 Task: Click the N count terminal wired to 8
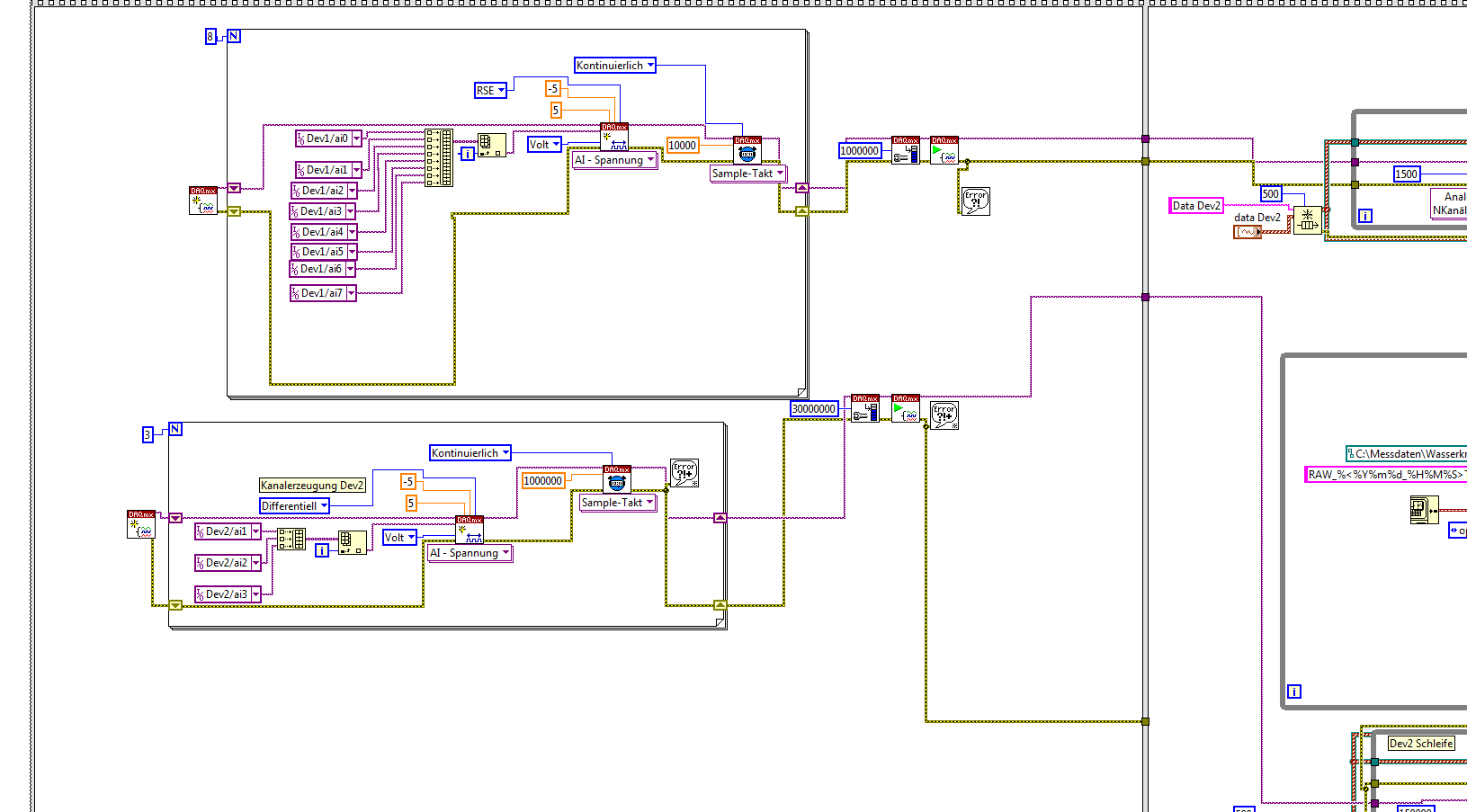click(x=234, y=36)
